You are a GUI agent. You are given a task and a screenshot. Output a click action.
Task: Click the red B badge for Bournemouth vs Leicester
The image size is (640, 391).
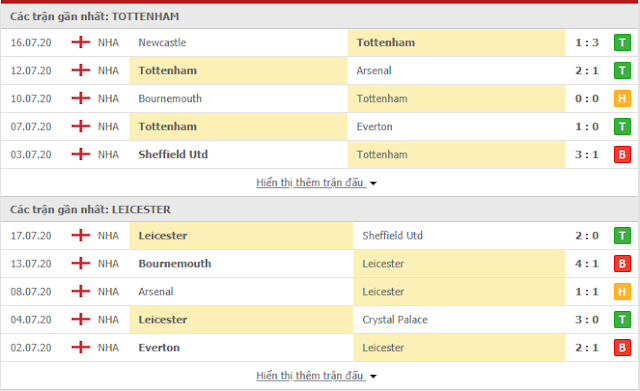click(x=622, y=264)
